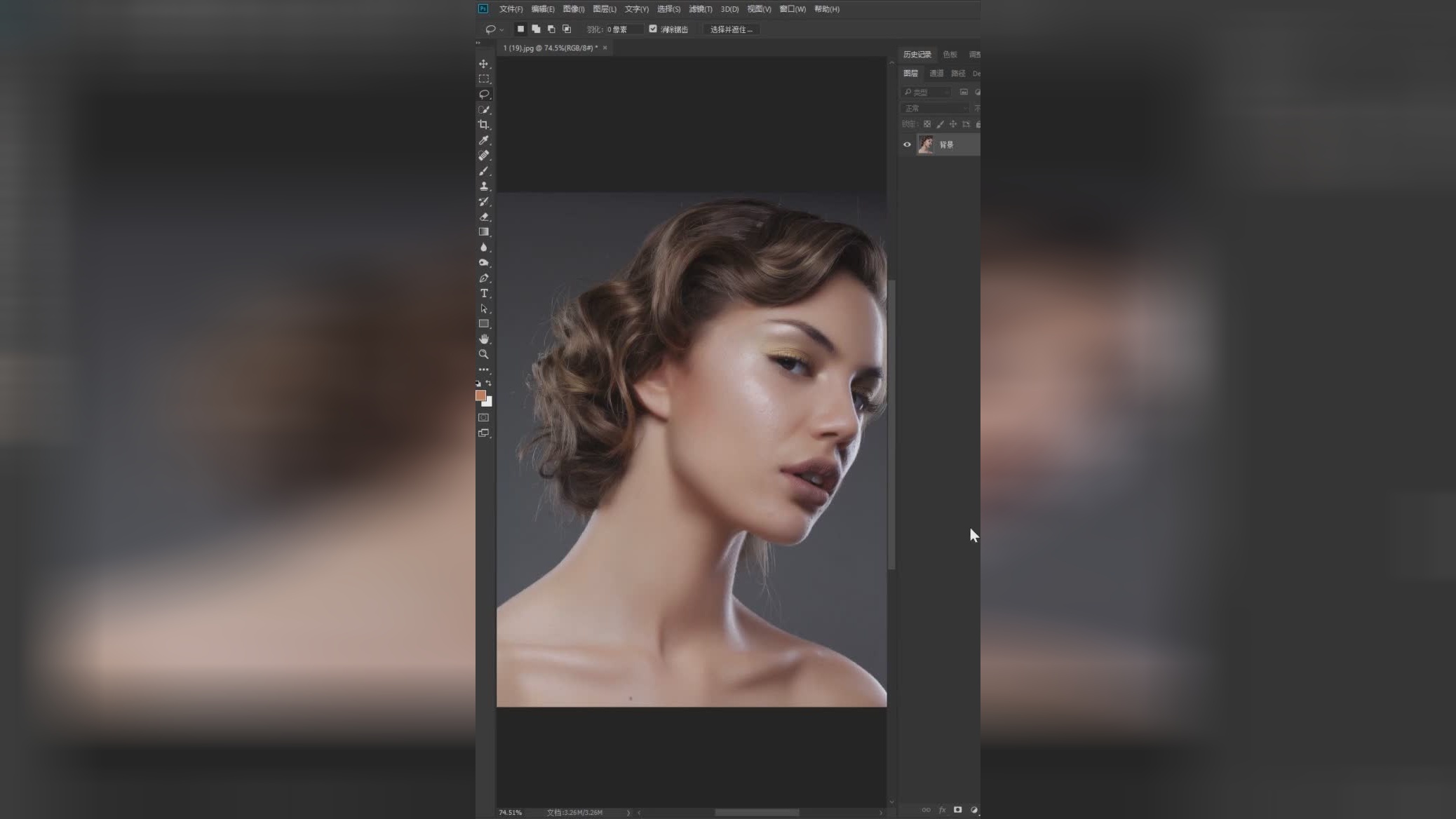Image resolution: width=1456 pixels, height=819 pixels.
Task: Click the background color swatch
Action: [489, 403]
